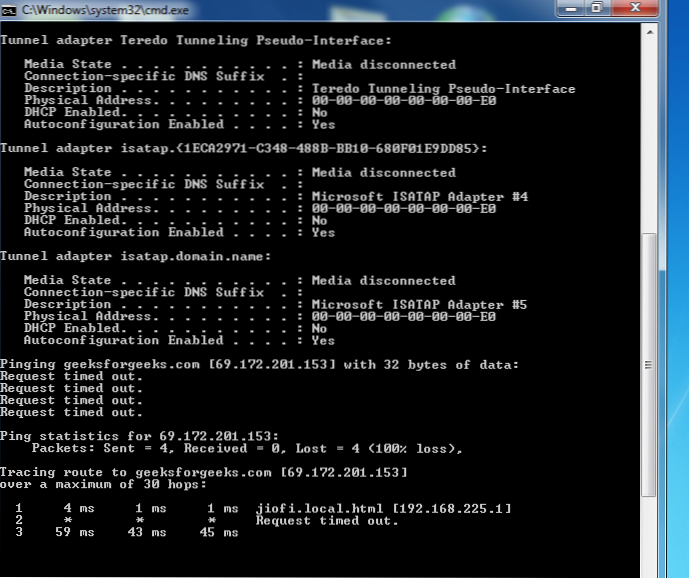
Task: Click the jiofi.local.html hop entry
Action: [x=383, y=509]
